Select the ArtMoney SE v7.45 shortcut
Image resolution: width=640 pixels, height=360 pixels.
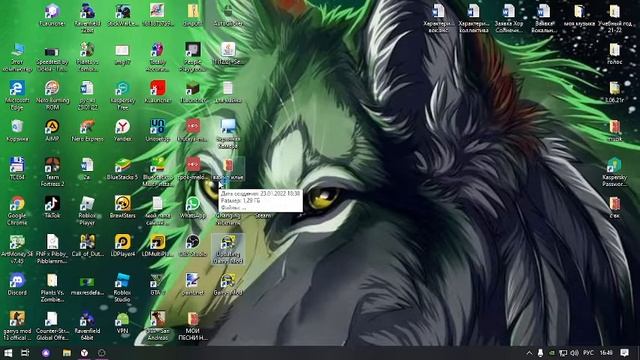(17, 249)
